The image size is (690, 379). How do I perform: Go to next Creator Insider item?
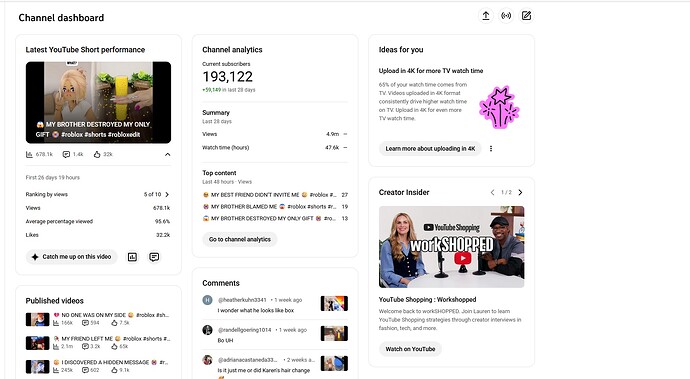click(x=521, y=192)
